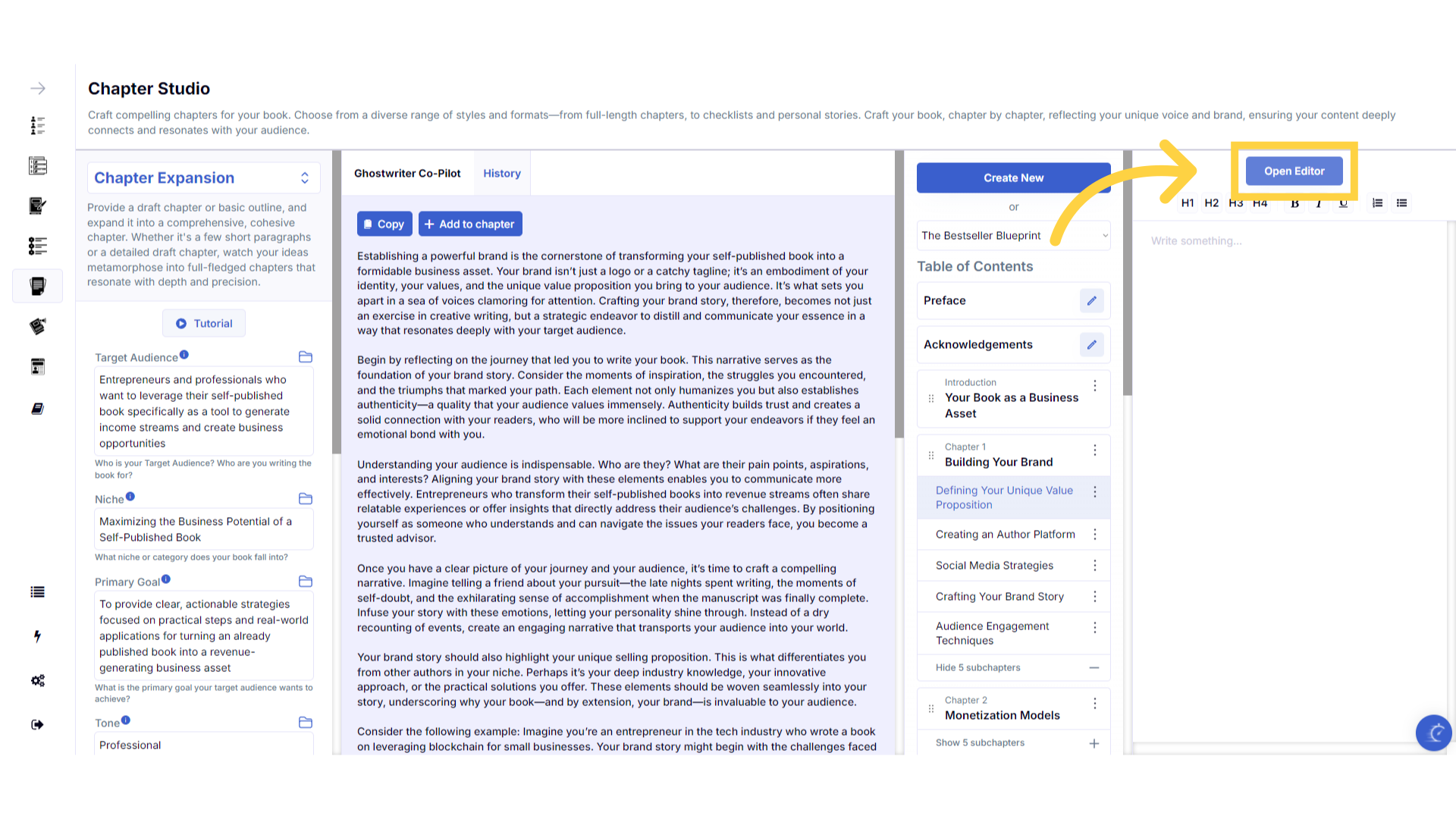
Task: Expand Show 5 subchapters under Chapter 2
Action: [x=1013, y=742]
